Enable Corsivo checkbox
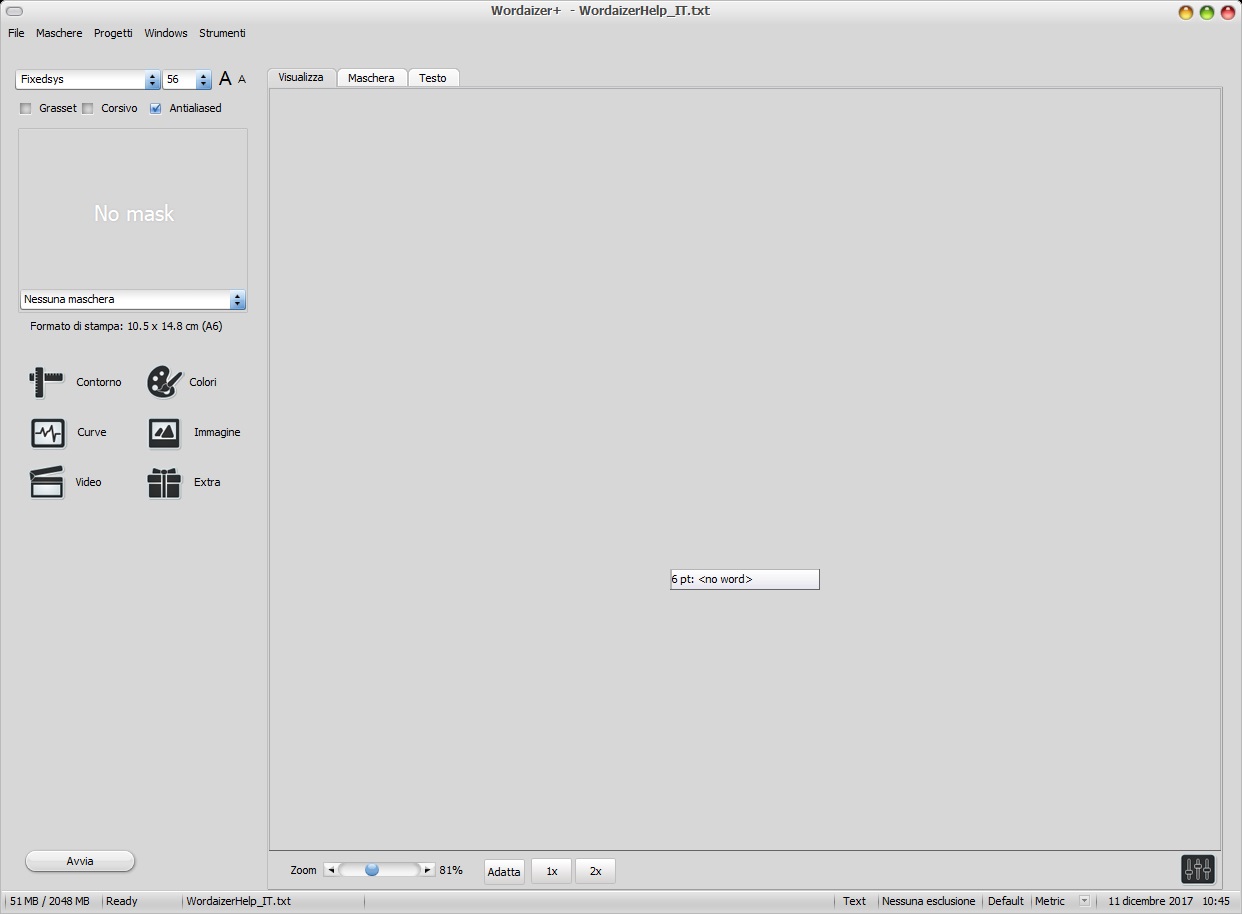 tap(88, 108)
